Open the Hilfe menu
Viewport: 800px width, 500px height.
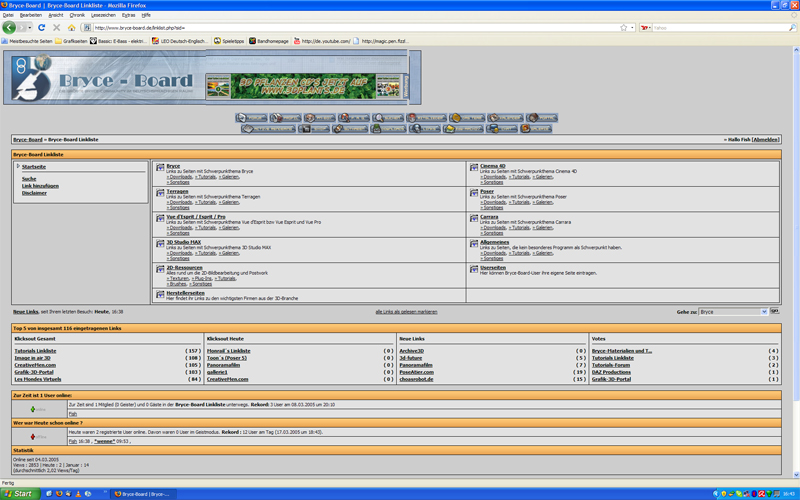[x=146, y=15]
